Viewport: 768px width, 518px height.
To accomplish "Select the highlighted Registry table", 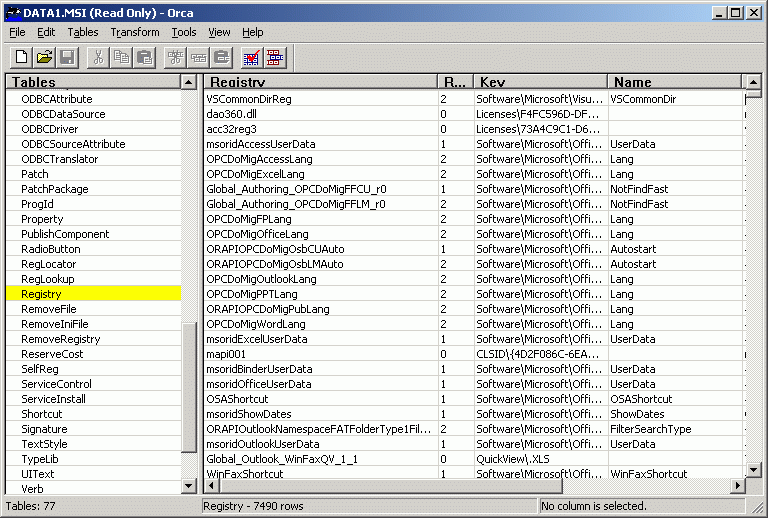I will [94, 294].
